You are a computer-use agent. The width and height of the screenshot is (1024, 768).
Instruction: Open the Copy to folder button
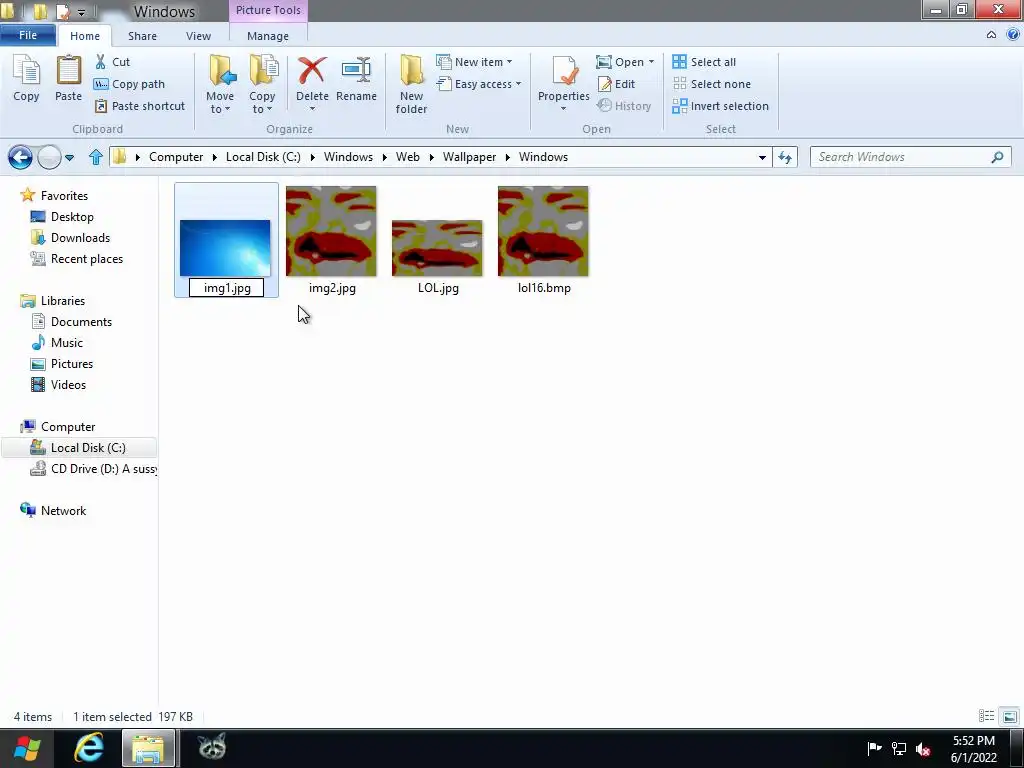tap(262, 84)
